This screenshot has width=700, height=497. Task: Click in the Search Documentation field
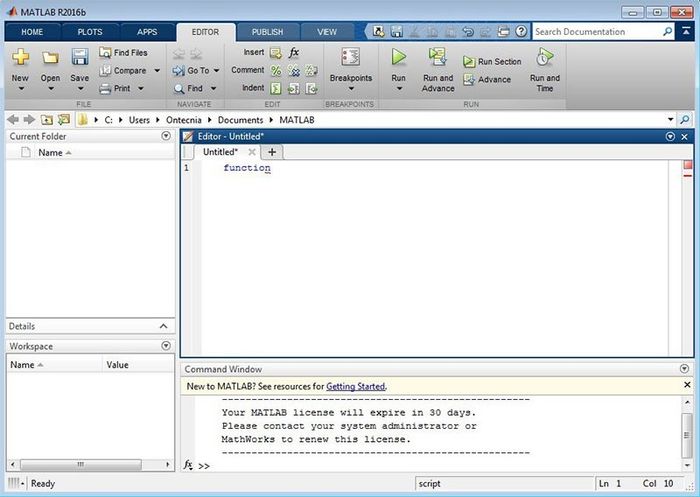pyautogui.click(x=595, y=32)
